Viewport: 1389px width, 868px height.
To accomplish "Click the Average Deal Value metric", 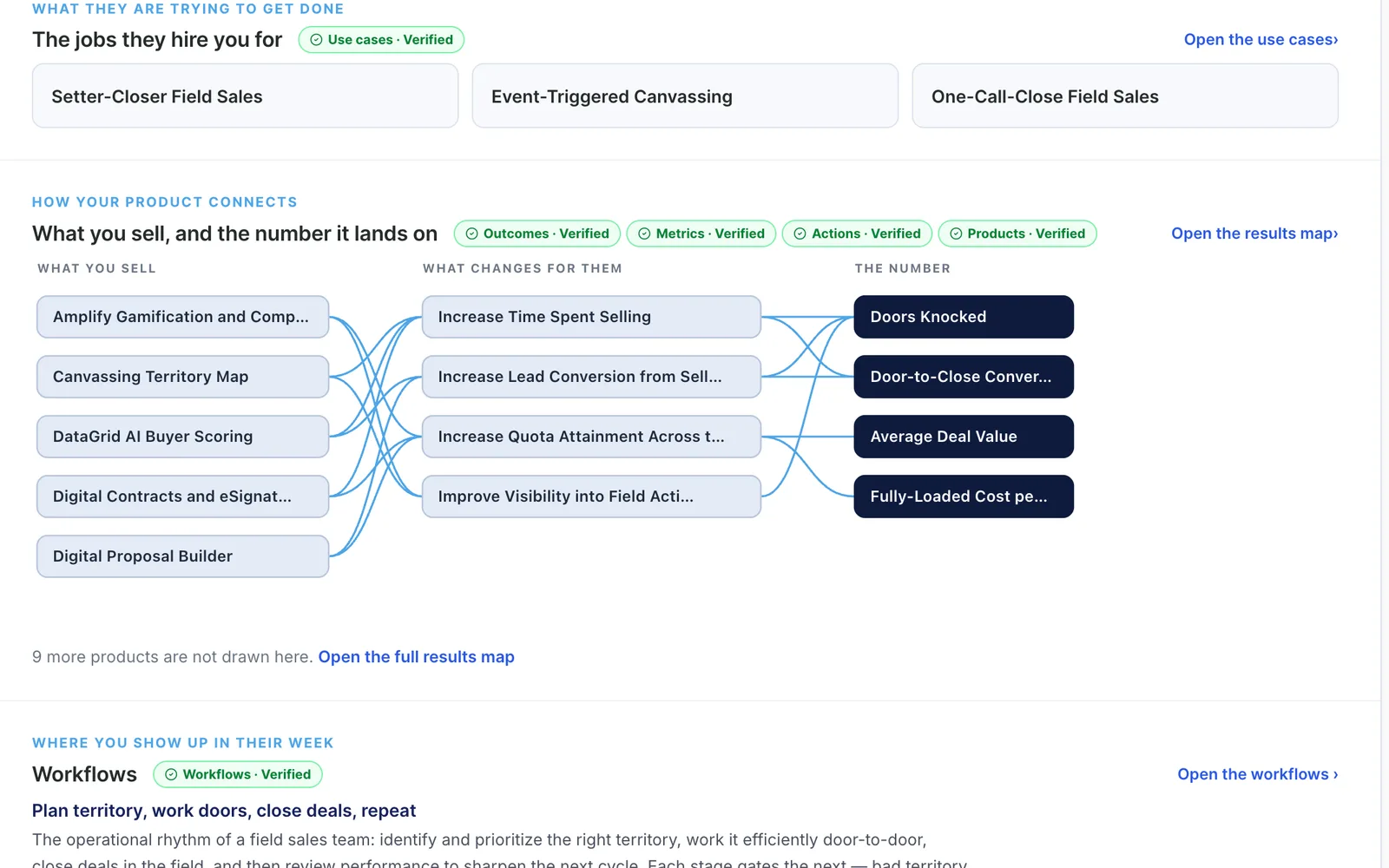I will [x=964, y=437].
